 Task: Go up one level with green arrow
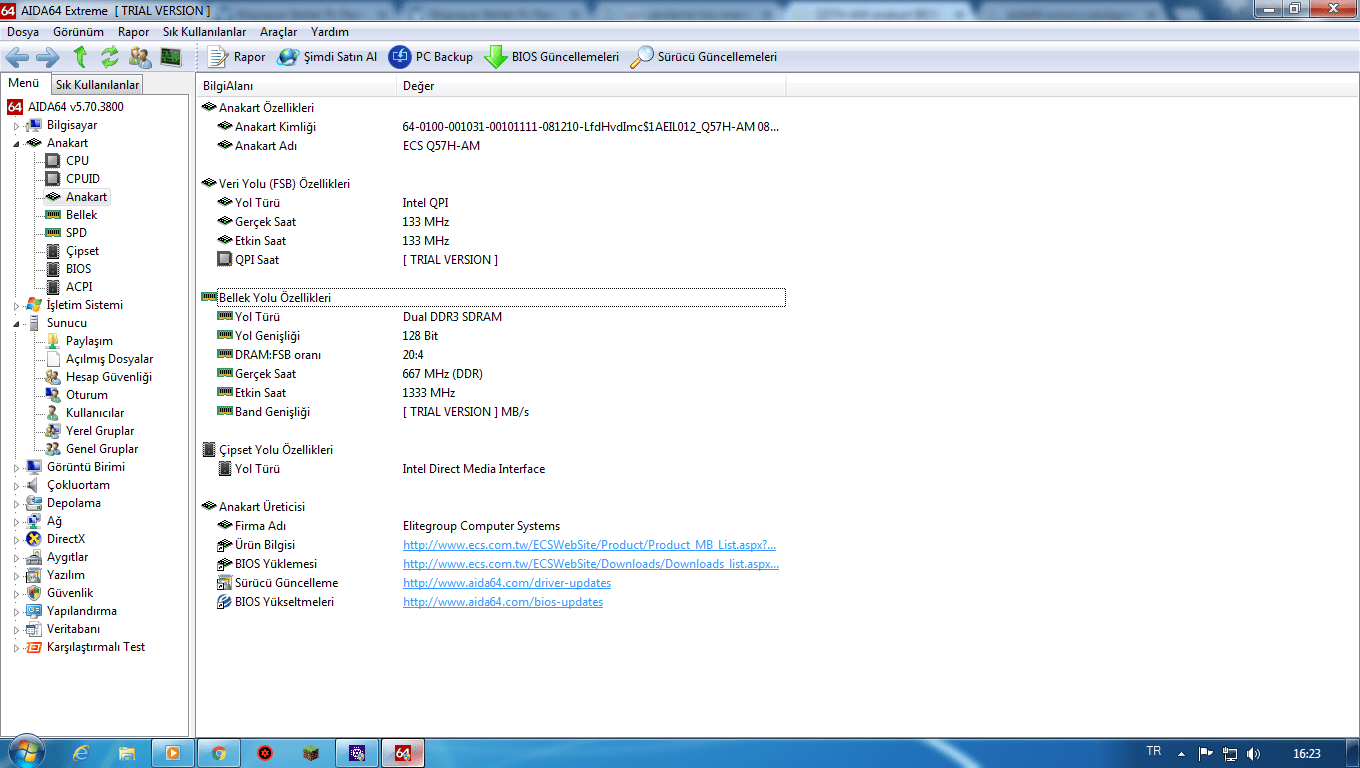[80, 57]
